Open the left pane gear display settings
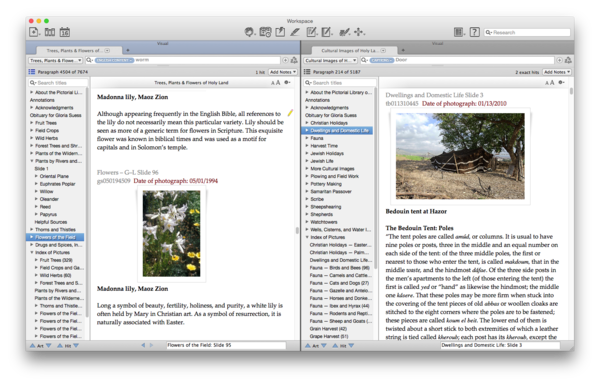 coord(287,83)
